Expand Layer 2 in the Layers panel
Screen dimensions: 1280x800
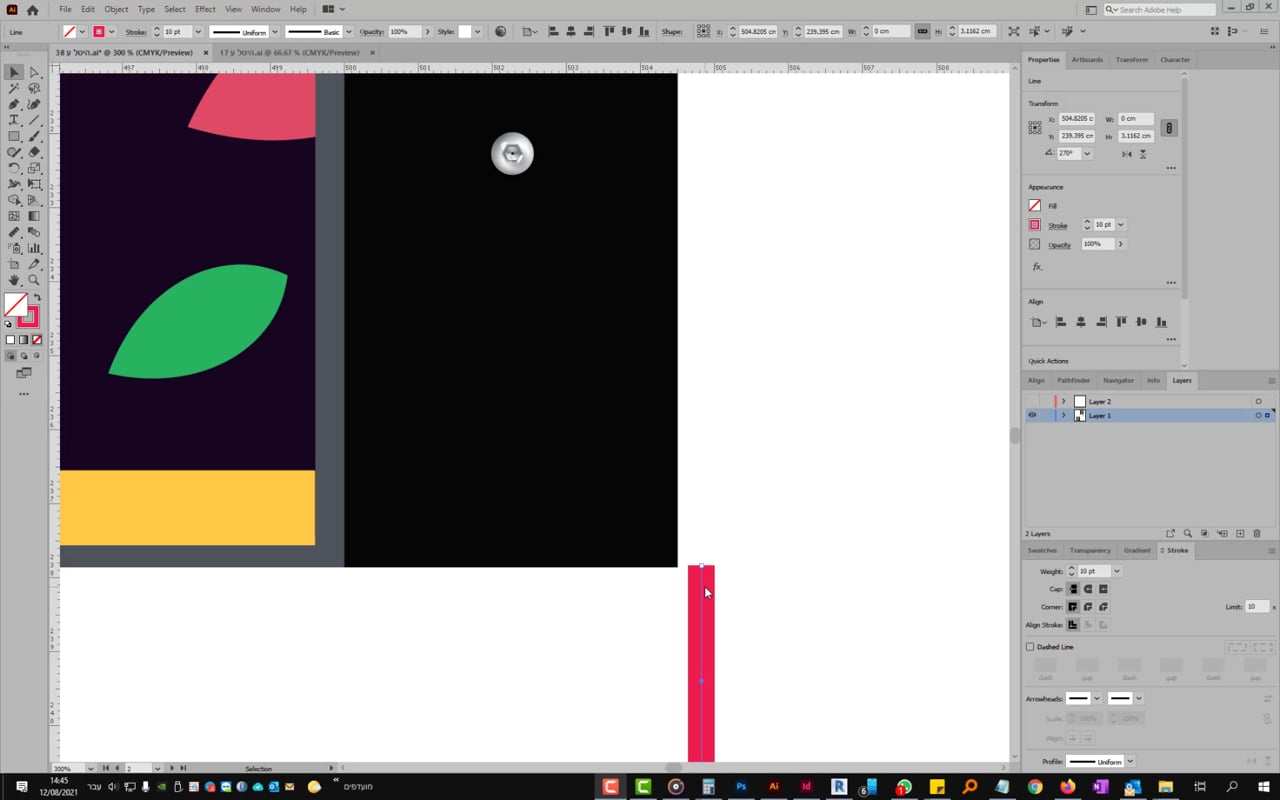tap(1063, 402)
